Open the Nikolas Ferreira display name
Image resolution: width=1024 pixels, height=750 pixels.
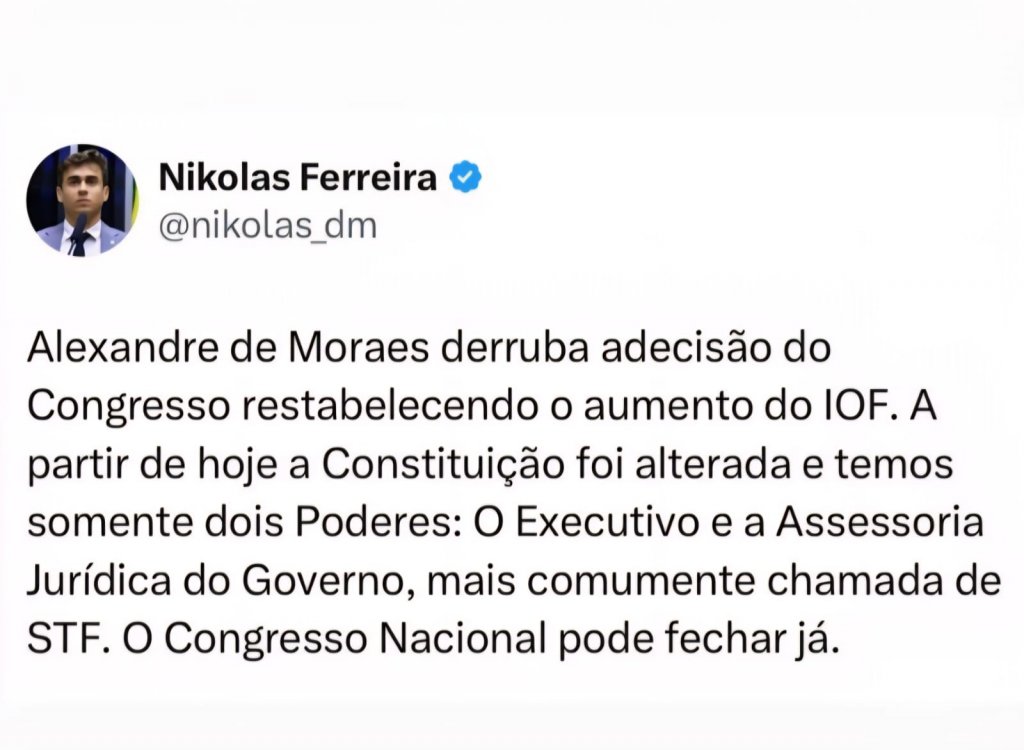coord(298,178)
